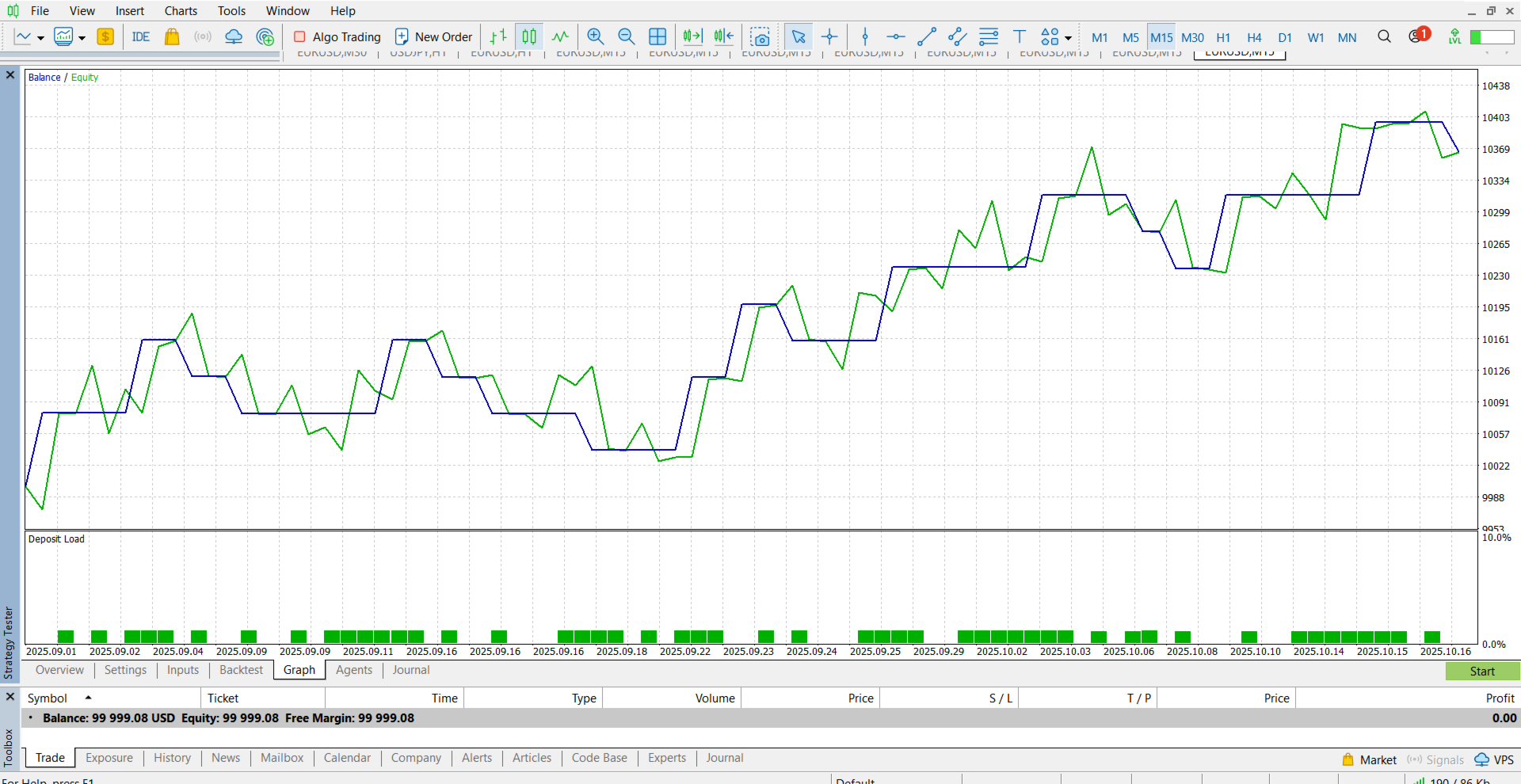Open the shapes objects dropdown arrow
The image size is (1521, 784).
pyautogui.click(x=1068, y=37)
